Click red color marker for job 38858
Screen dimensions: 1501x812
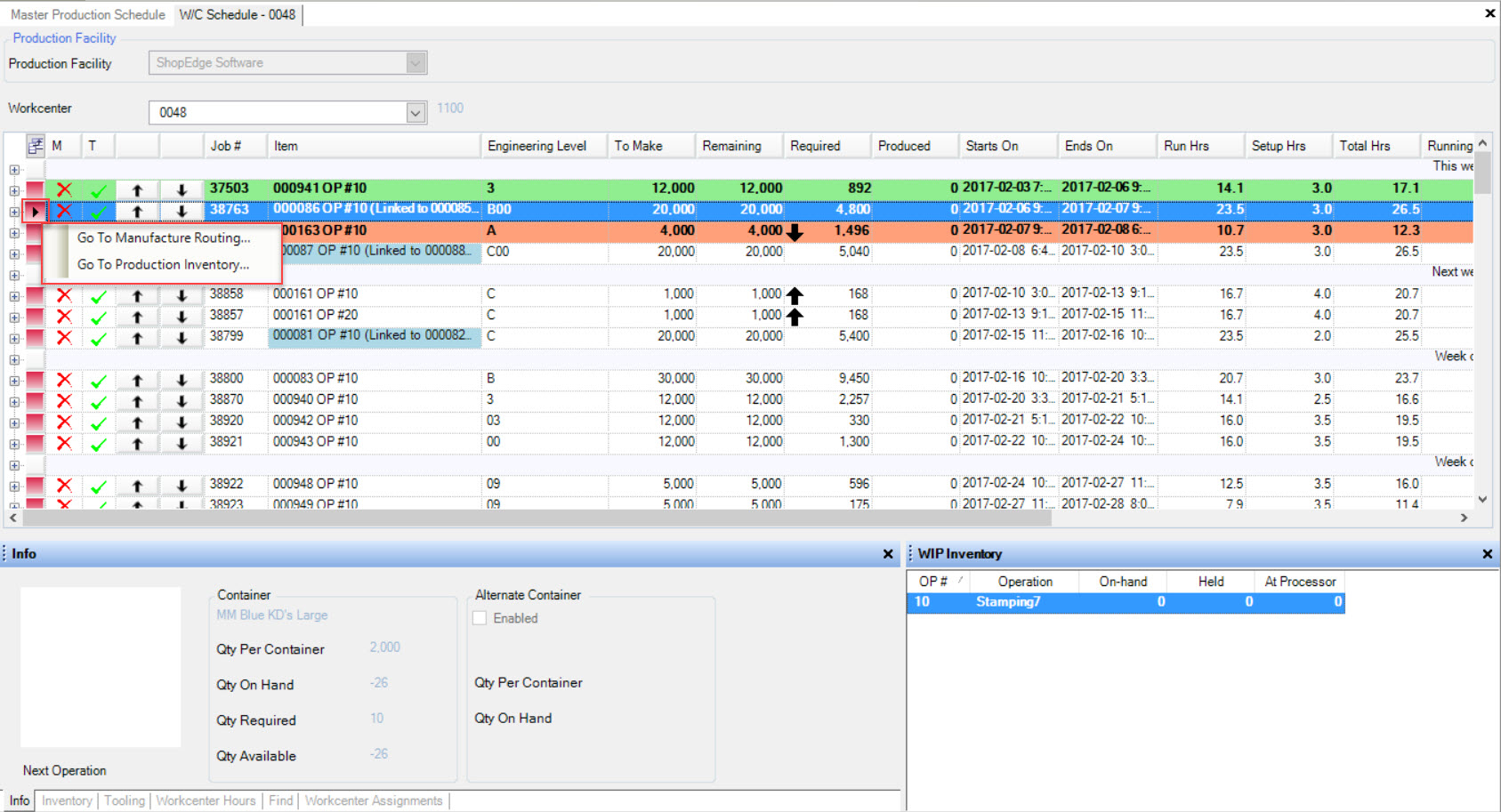click(35, 295)
